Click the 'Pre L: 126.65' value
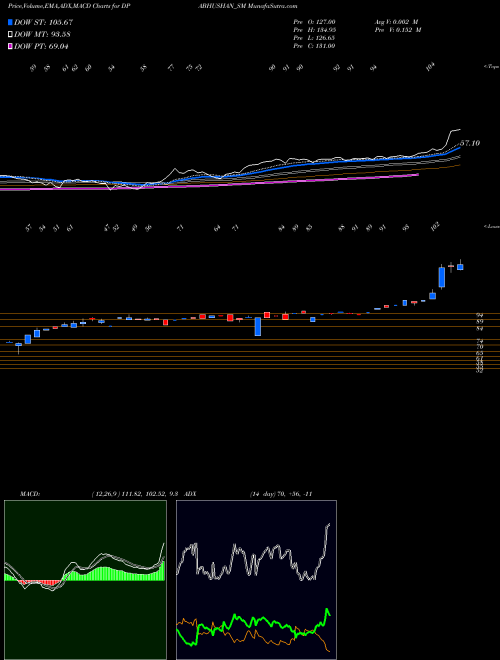 [x=314, y=38]
